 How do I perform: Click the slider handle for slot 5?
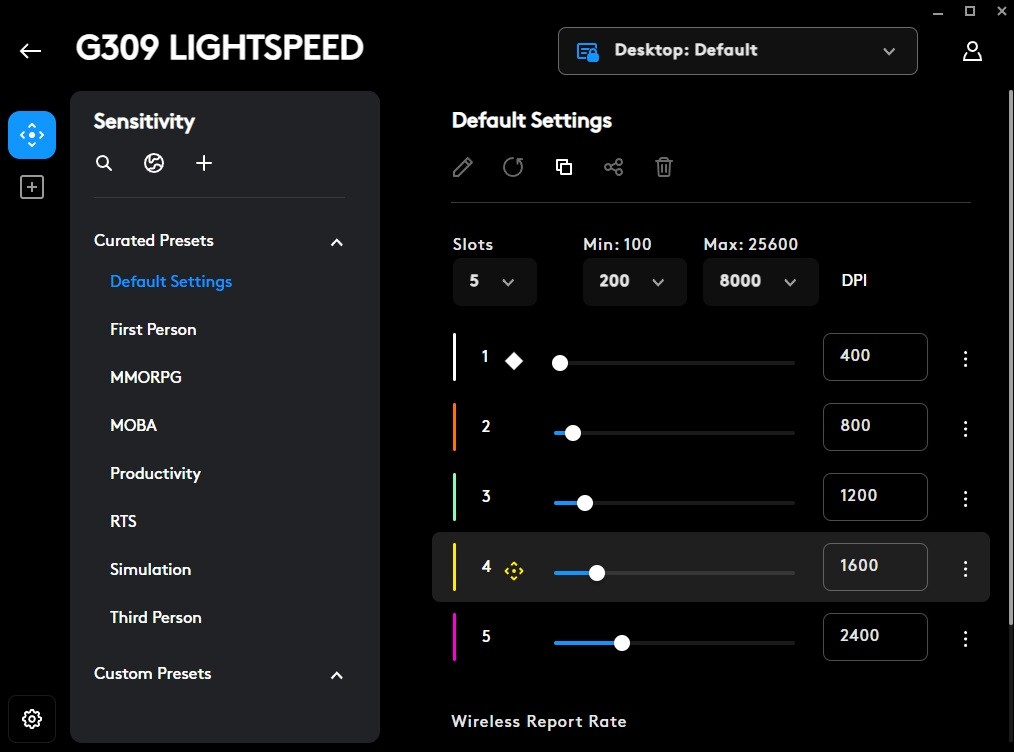pyautogui.click(x=622, y=643)
